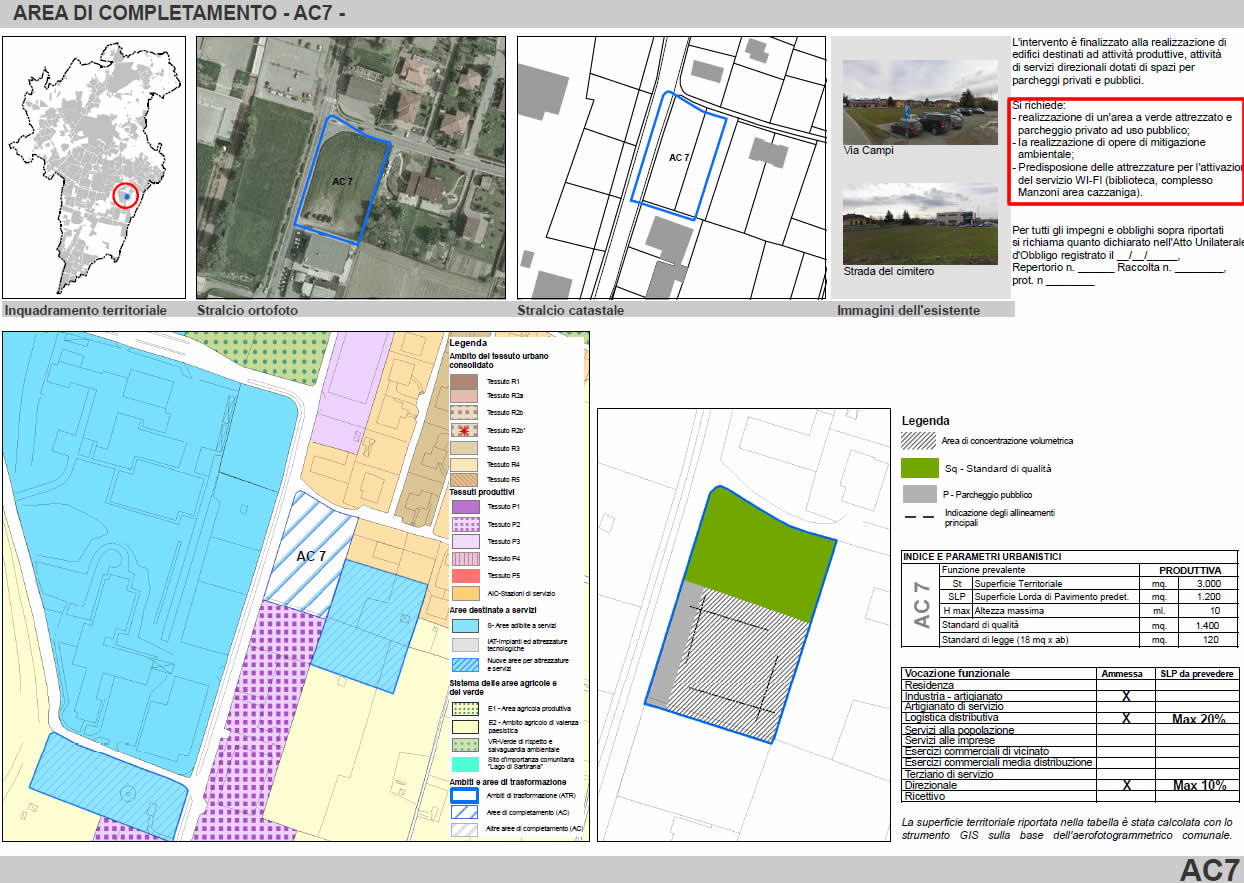The image size is (1244, 883).
Task: Click the Ambiti di trasformazione (ATR) swatch
Action: (x=465, y=796)
